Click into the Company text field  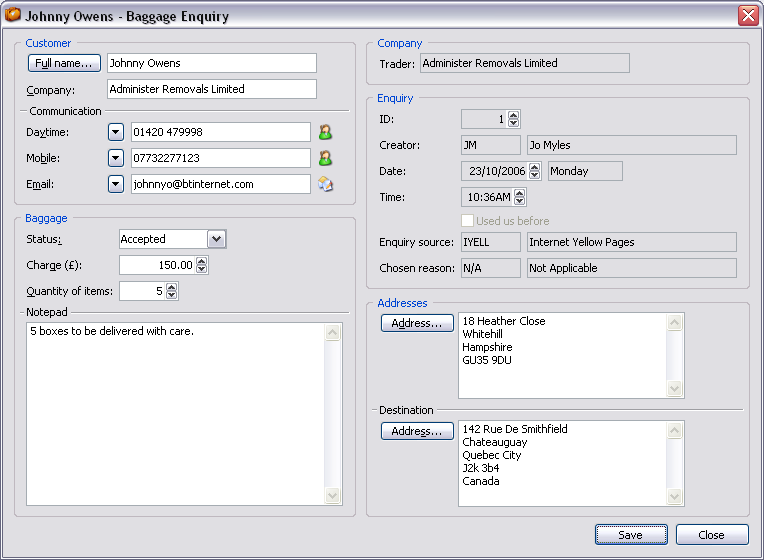click(x=211, y=89)
